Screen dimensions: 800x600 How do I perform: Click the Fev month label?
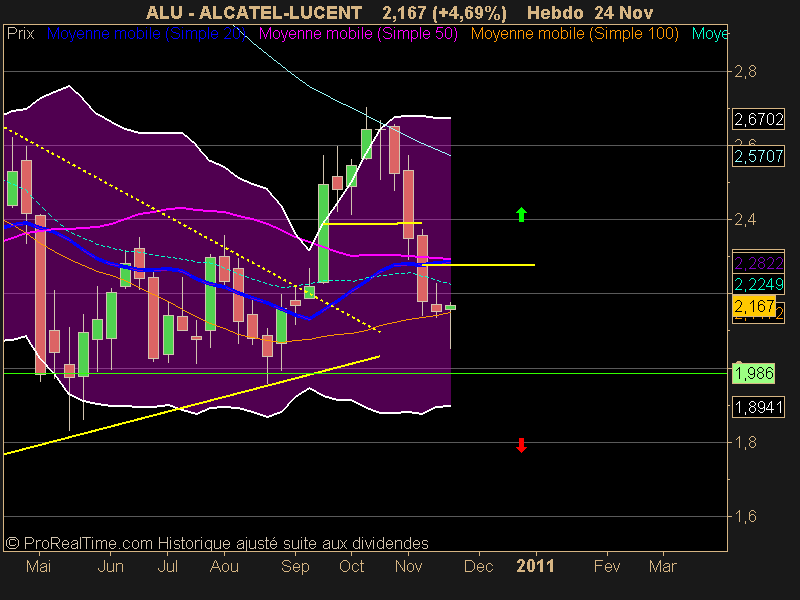tap(607, 566)
